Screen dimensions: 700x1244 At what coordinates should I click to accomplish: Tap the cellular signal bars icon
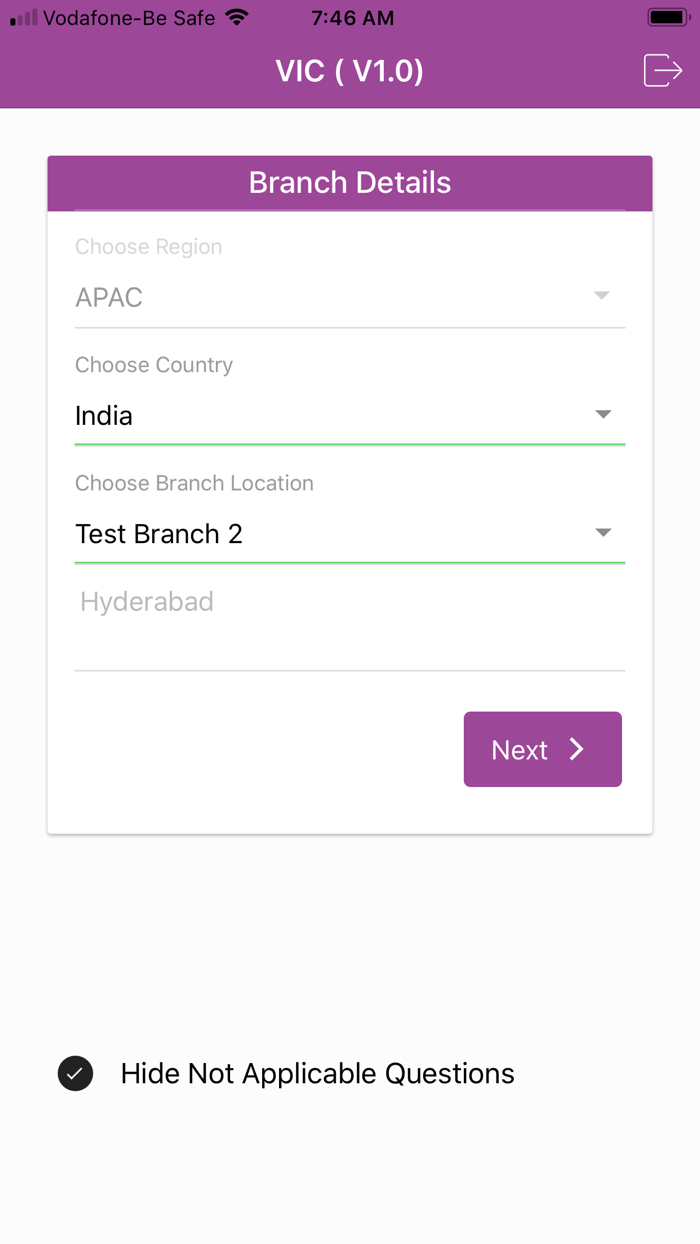pyautogui.click(x=24, y=18)
